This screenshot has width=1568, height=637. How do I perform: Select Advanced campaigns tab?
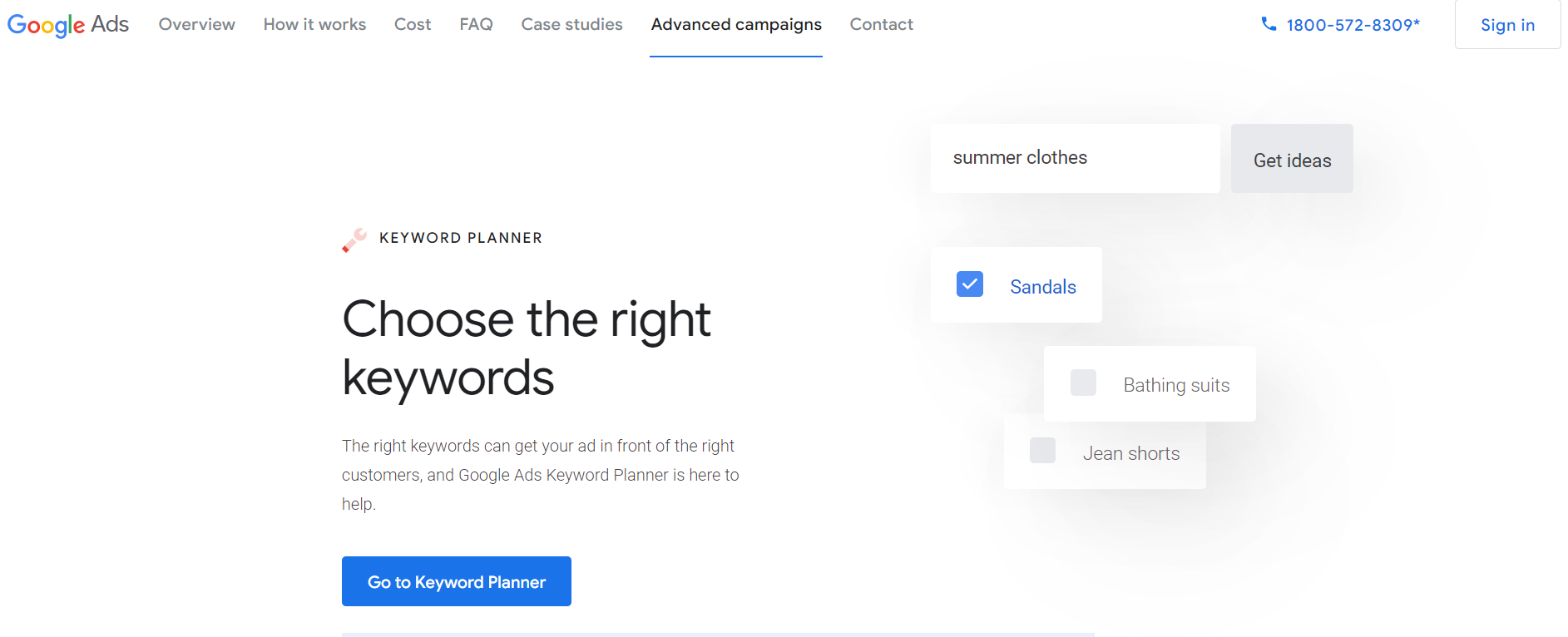click(x=736, y=25)
